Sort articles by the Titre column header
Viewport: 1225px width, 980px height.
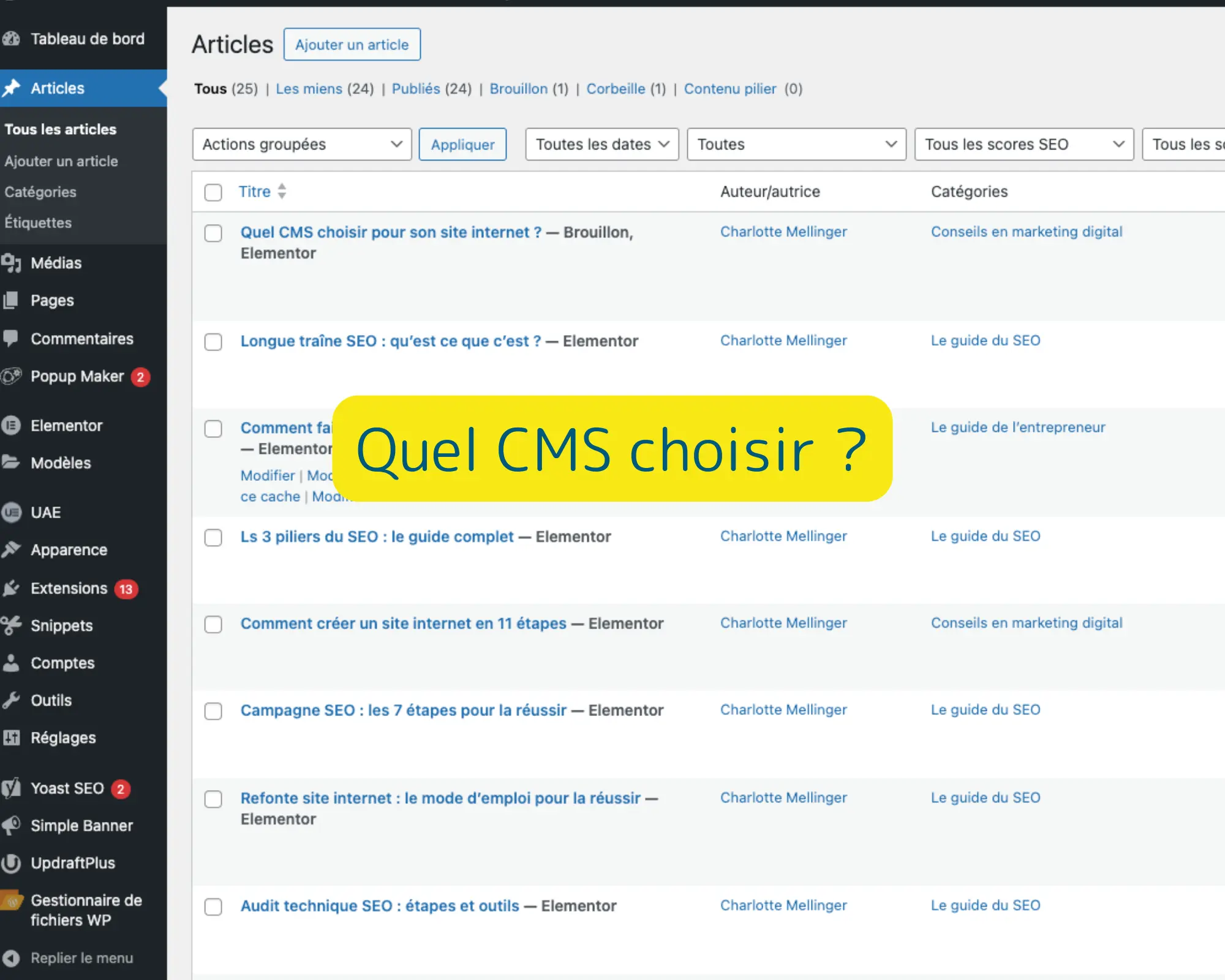[255, 191]
